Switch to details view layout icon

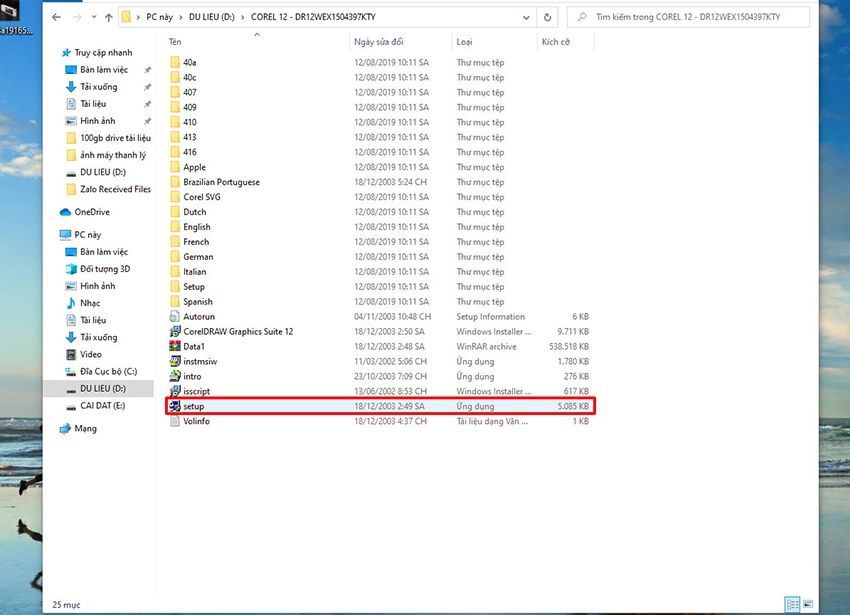pos(793,604)
